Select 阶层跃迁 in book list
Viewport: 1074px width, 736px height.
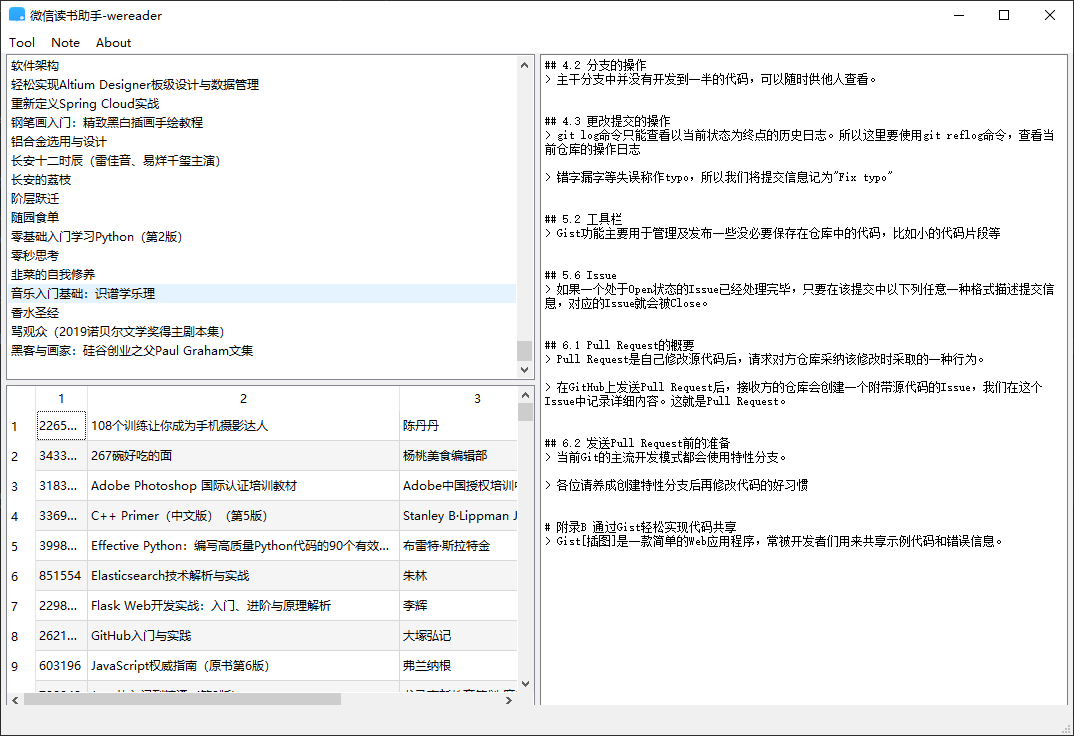pos(262,199)
